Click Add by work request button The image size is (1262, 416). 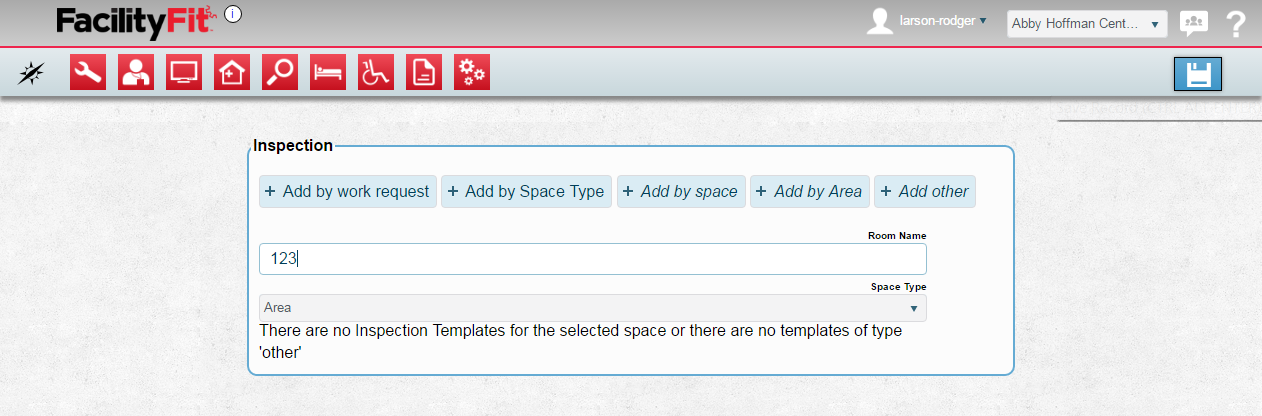point(348,191)
